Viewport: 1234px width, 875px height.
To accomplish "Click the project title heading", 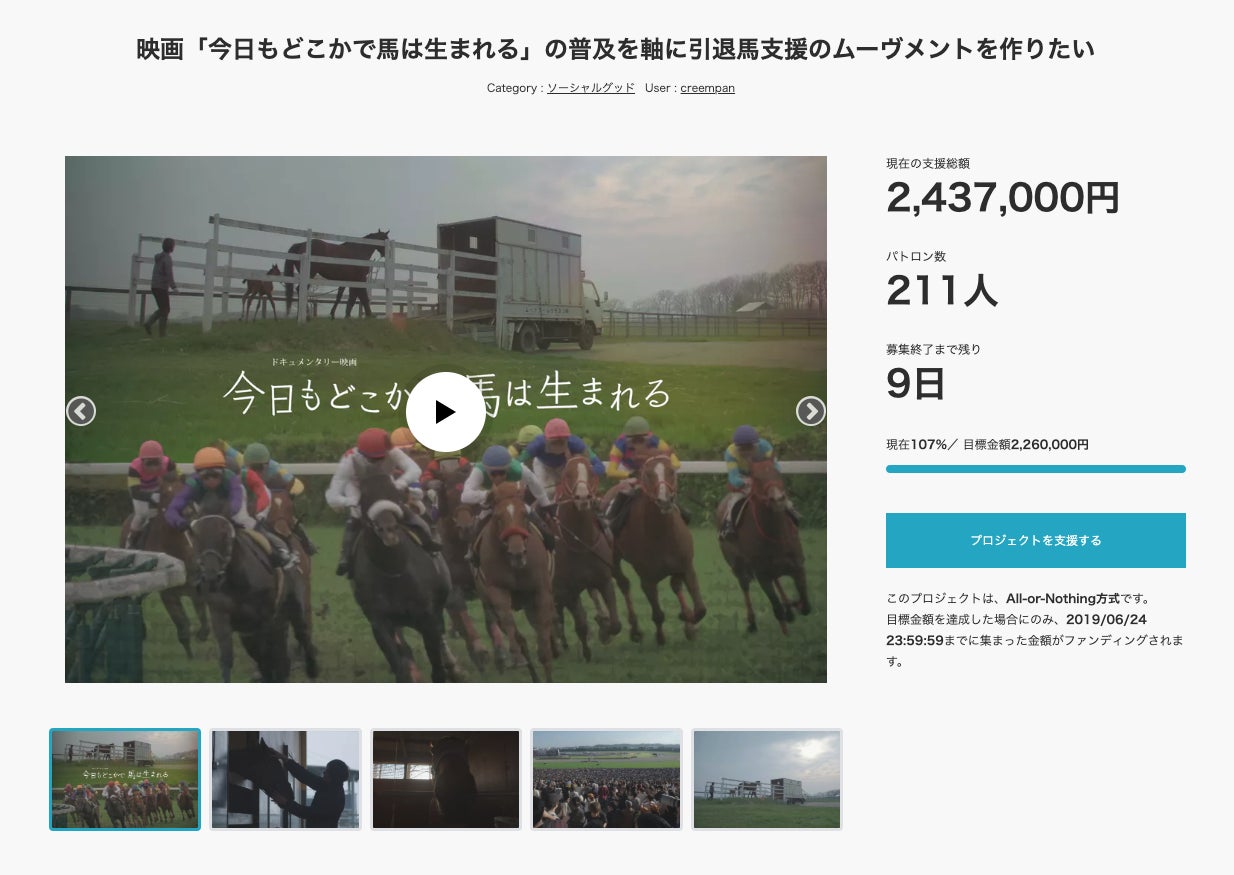I will [x=616, y=49].
